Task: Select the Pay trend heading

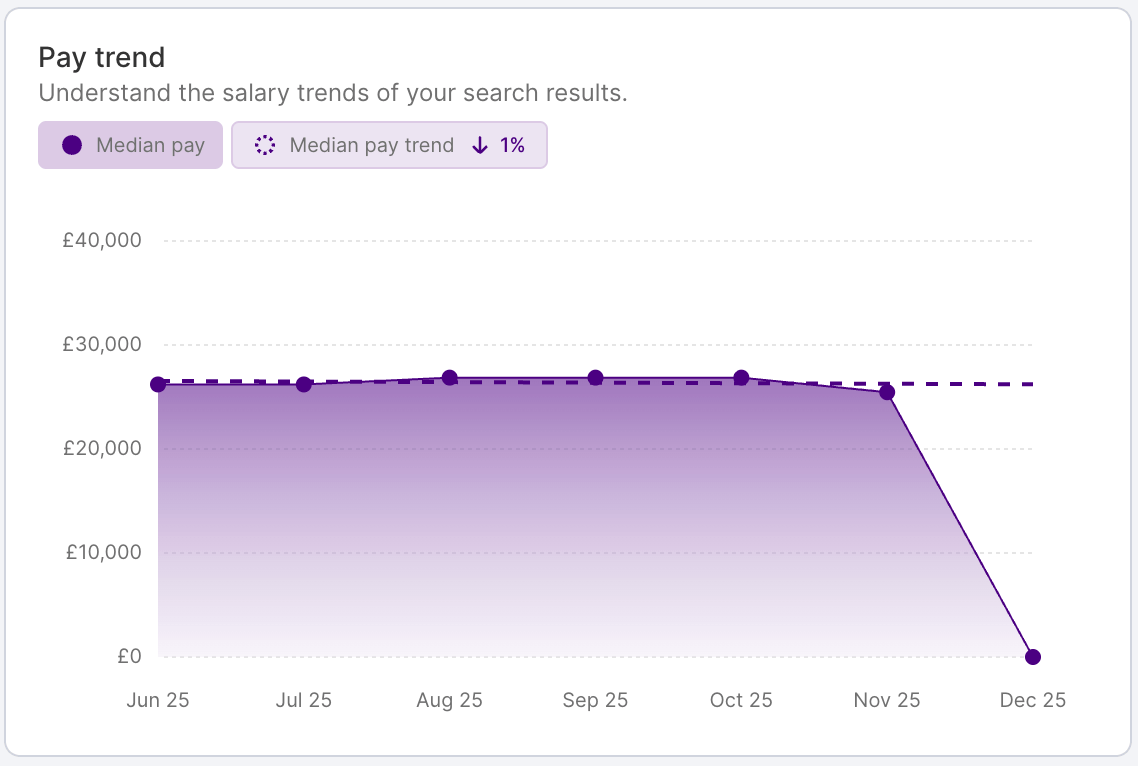Action: tap(101, 57)
